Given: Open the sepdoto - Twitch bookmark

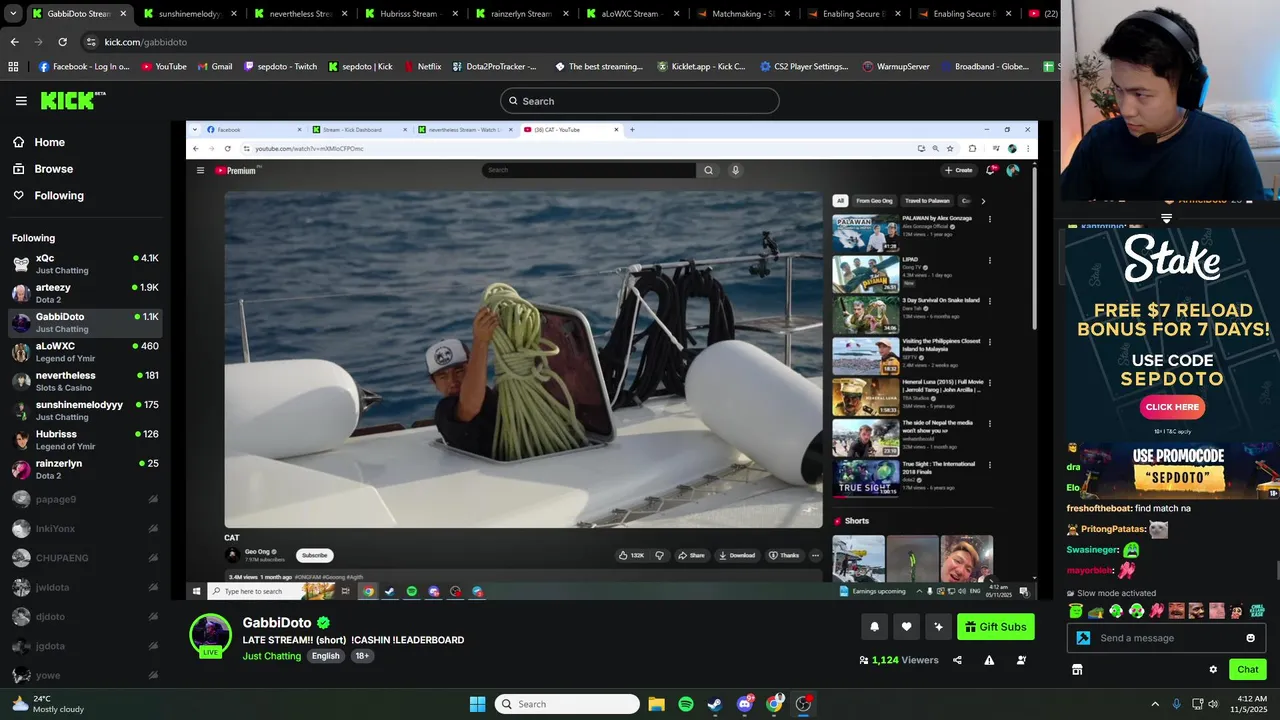Looking at the screenshot, I should point(280,67).
